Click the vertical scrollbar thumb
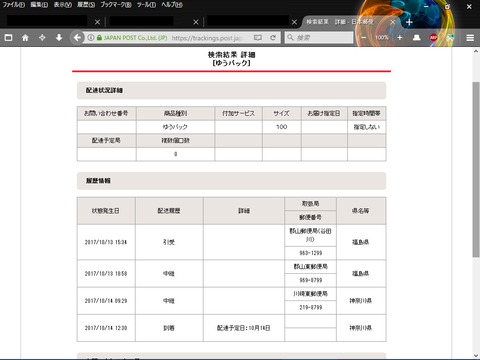480x360 pixels. coord(476,169)
